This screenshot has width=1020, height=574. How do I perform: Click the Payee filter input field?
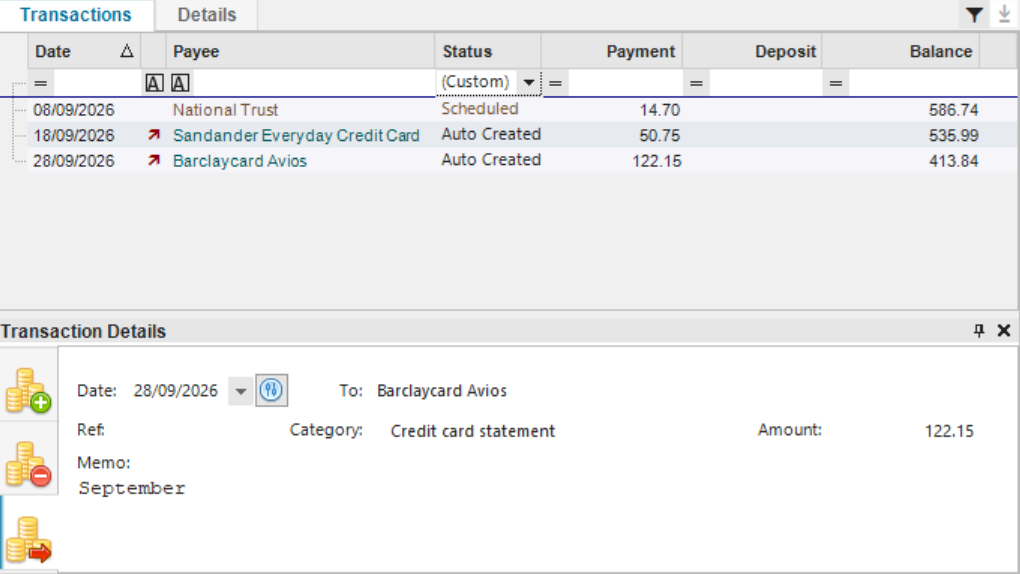pos(312,83)
